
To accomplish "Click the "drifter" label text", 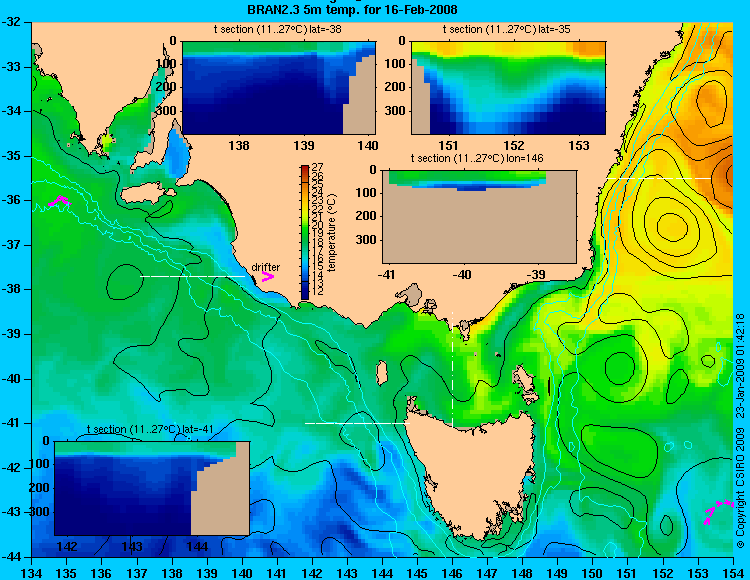I will (x=265, y=267).
